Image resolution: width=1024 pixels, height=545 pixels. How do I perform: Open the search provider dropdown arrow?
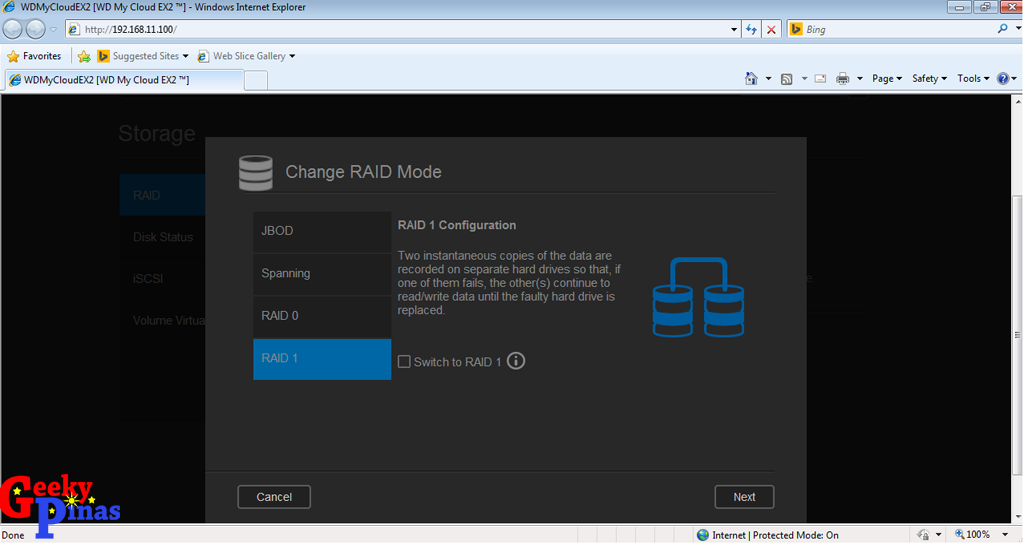point(1017,29)
